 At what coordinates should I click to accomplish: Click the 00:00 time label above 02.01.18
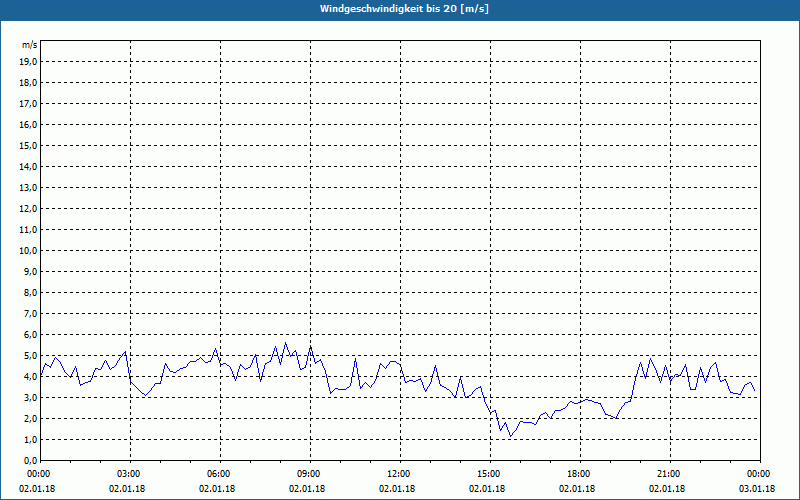[x=38, y=474]
